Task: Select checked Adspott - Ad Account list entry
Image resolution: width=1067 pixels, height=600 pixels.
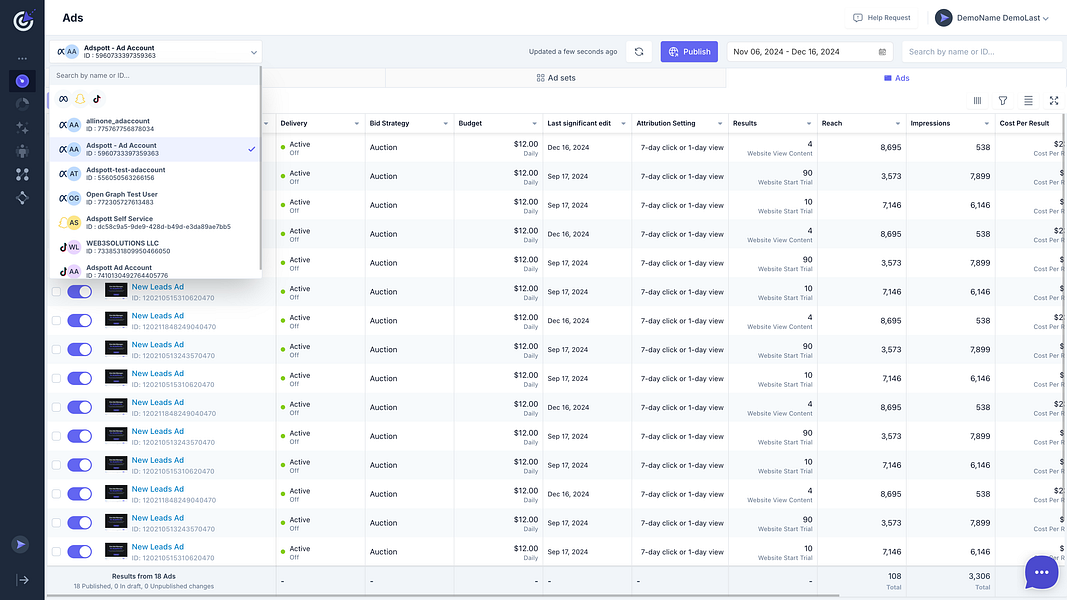Action: coord(154,150)
